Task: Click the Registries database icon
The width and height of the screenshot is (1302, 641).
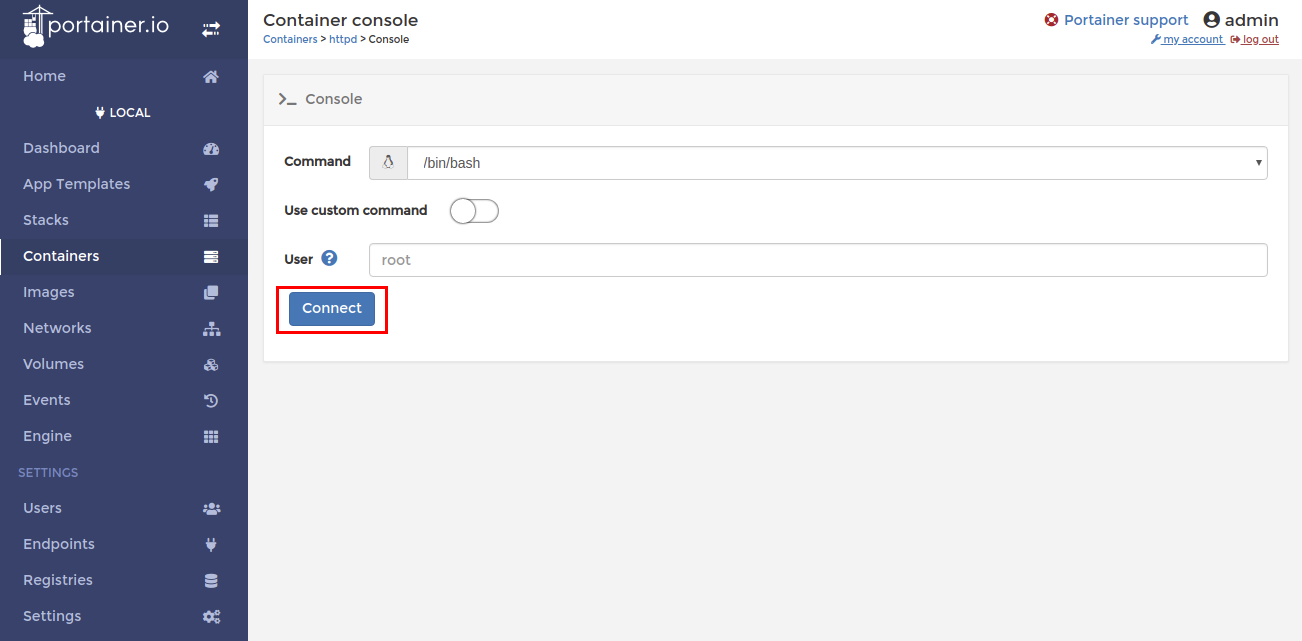Action: 211,581
